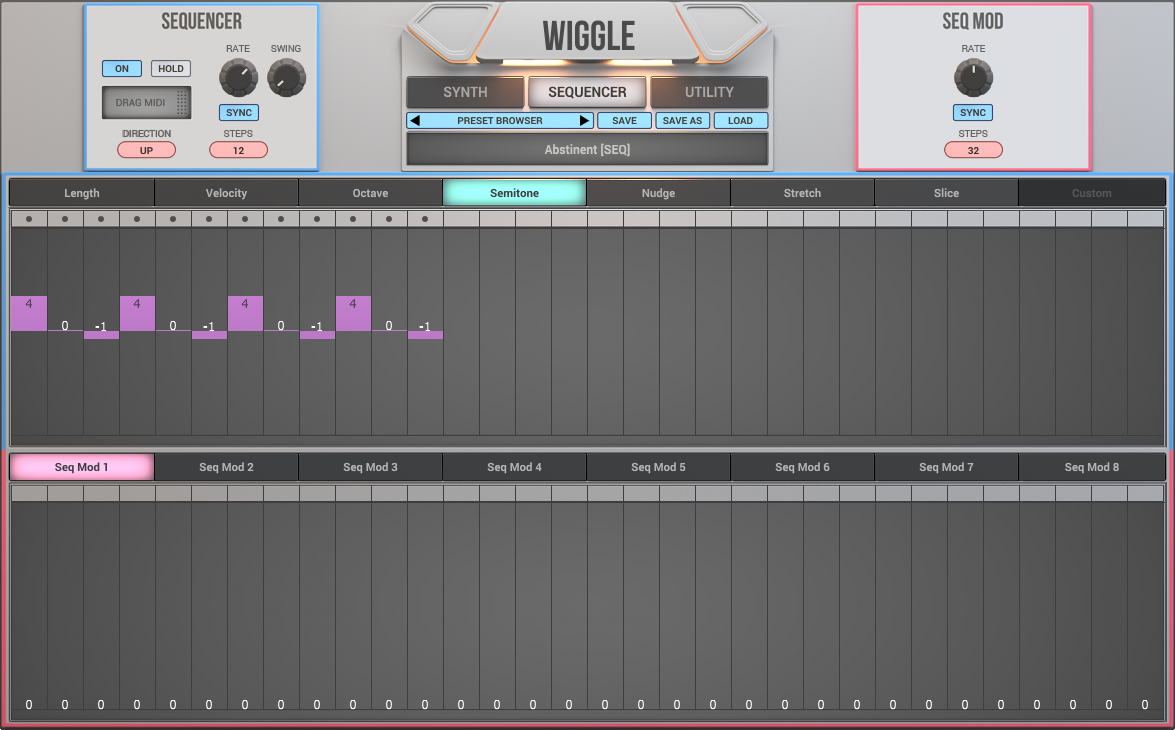Switch to the SYNTH tab

point(465,92)
